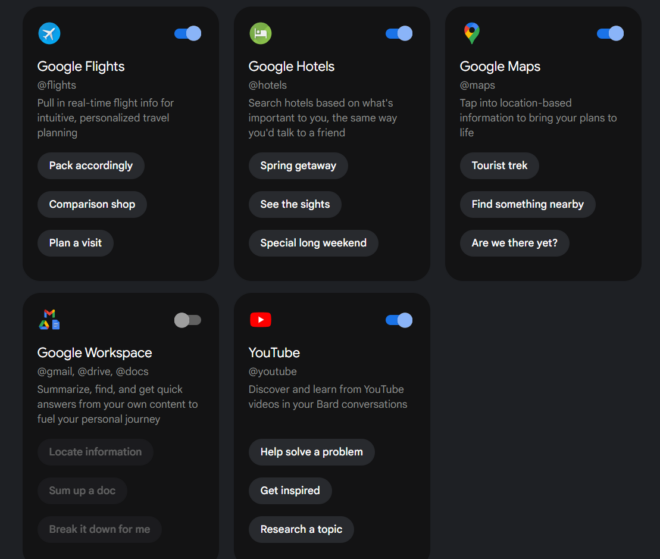Image resolution: width=660 pixels, height=559 pixels.
Task: Switch off the Google Maps extension
Action: tap(610, 33)
